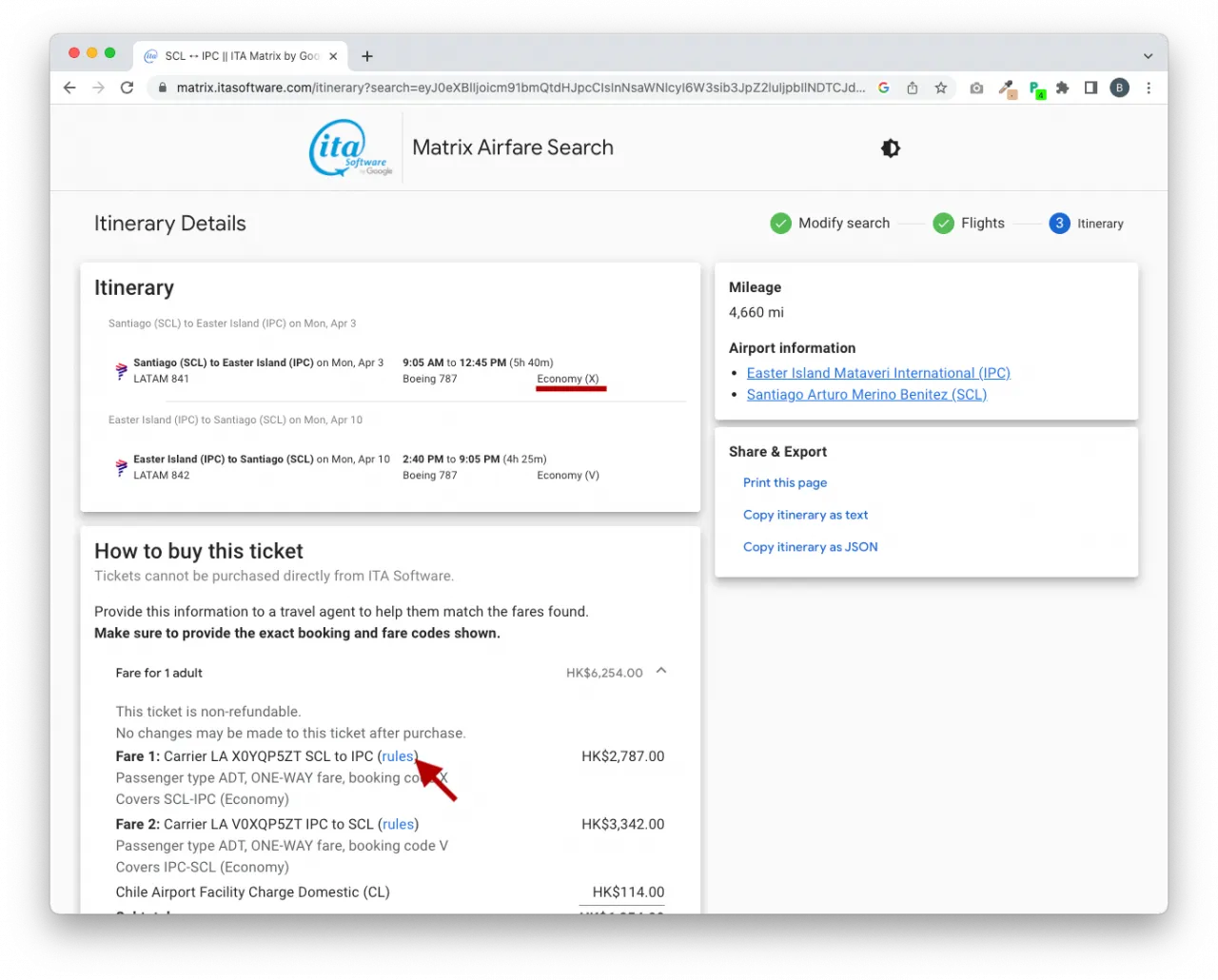
Task: Click the HK$2,787.00 fare amount
Action: click(x=623, y=756)
